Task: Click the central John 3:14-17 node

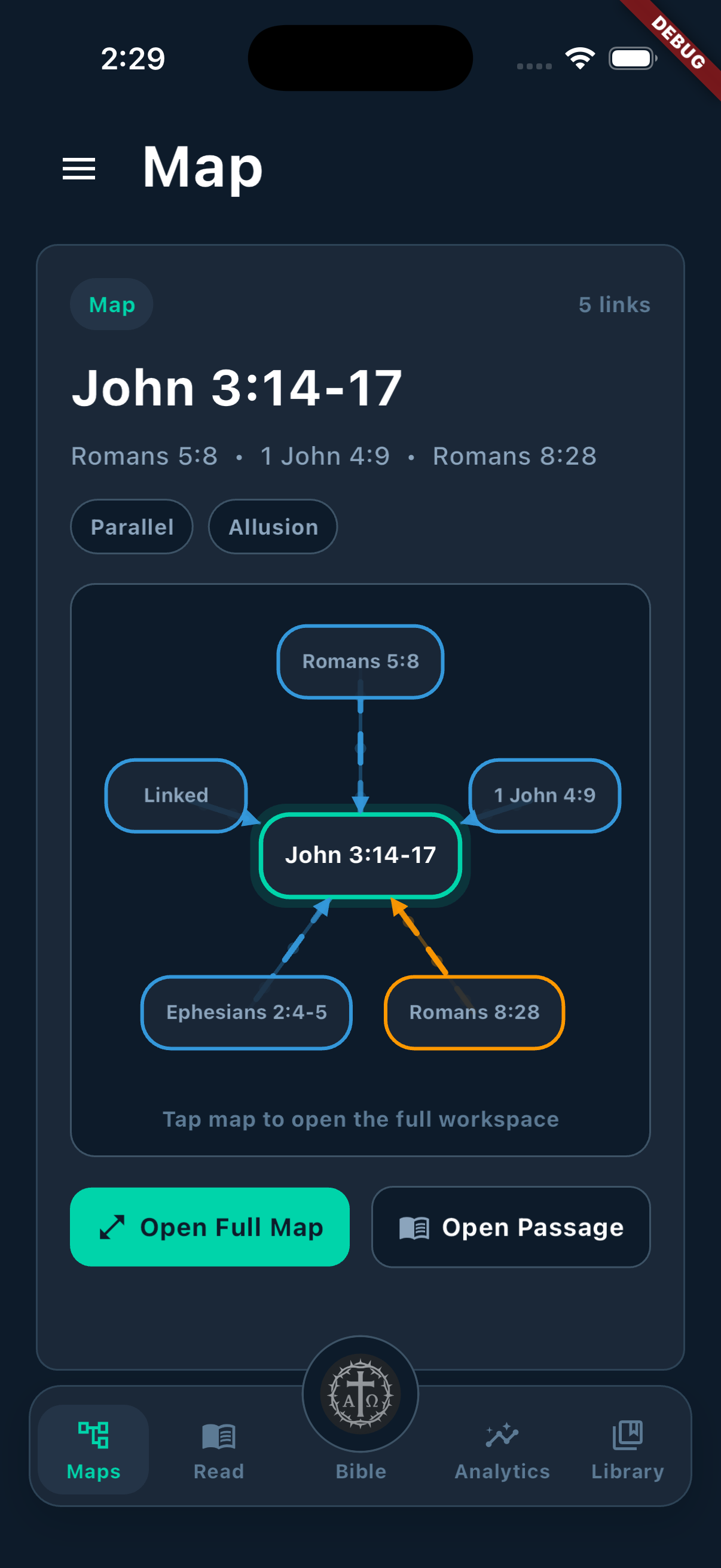Action: 360,855
